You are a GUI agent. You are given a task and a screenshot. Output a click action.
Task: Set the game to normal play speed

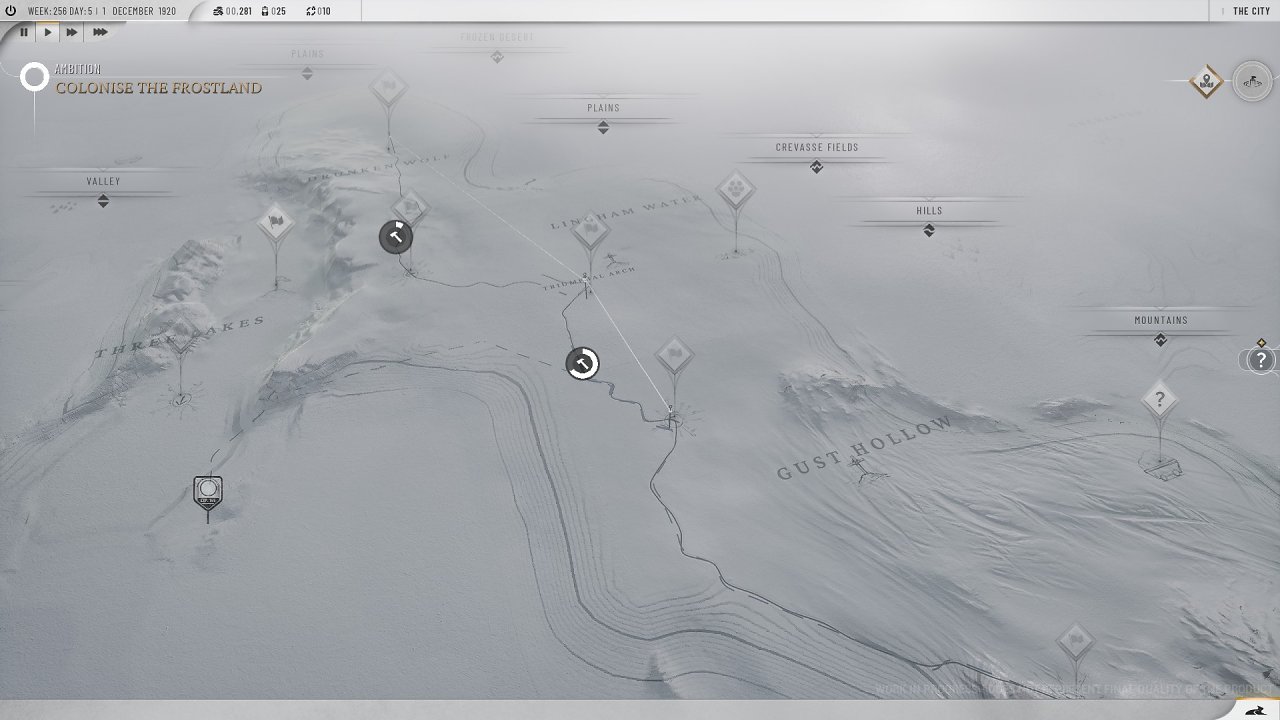click(48, 32)
